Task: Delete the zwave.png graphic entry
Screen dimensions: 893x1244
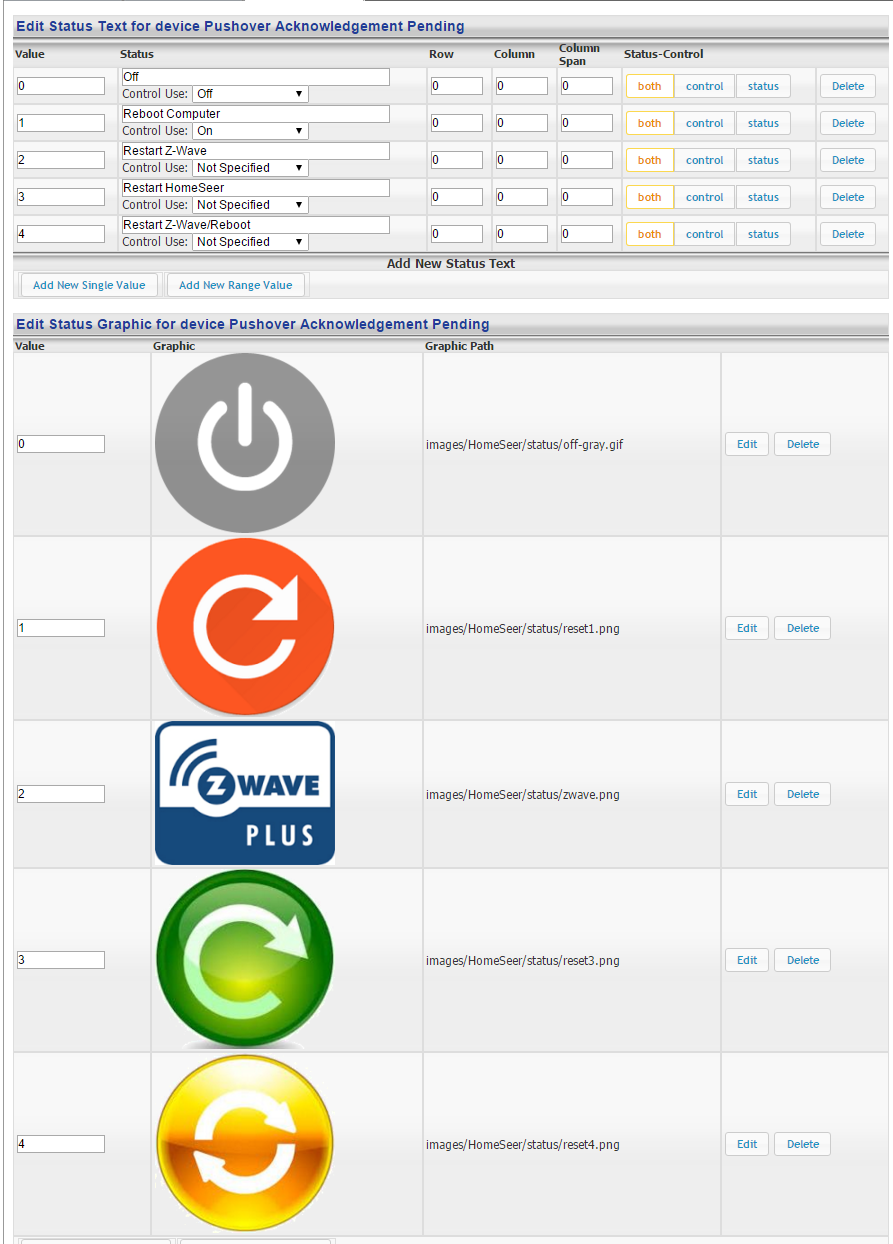Action: point(803,794)
